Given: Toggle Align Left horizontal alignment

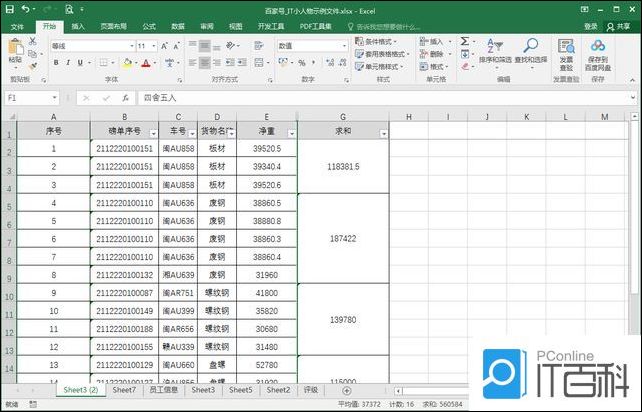Looking at the screenshot, I should (192, 62).
